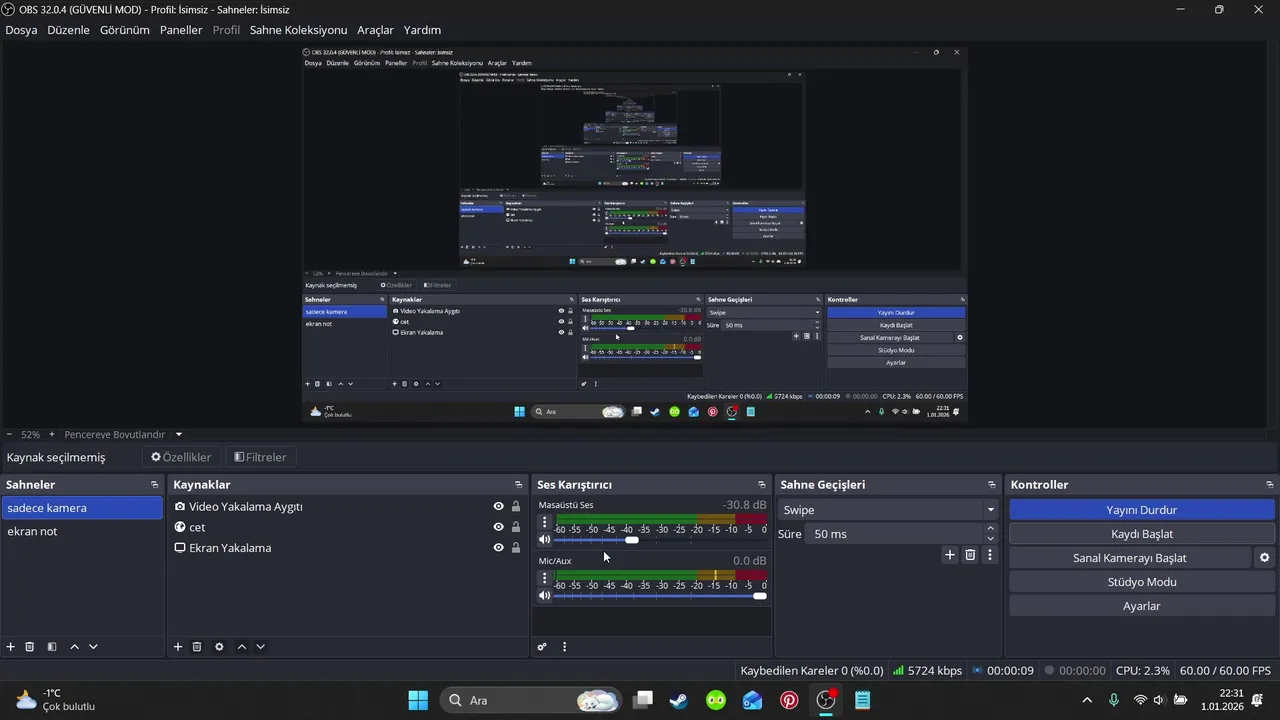Mute Masaüstü Ses speaker icon
1280x720 pixels.
click(x=545, y=540)
